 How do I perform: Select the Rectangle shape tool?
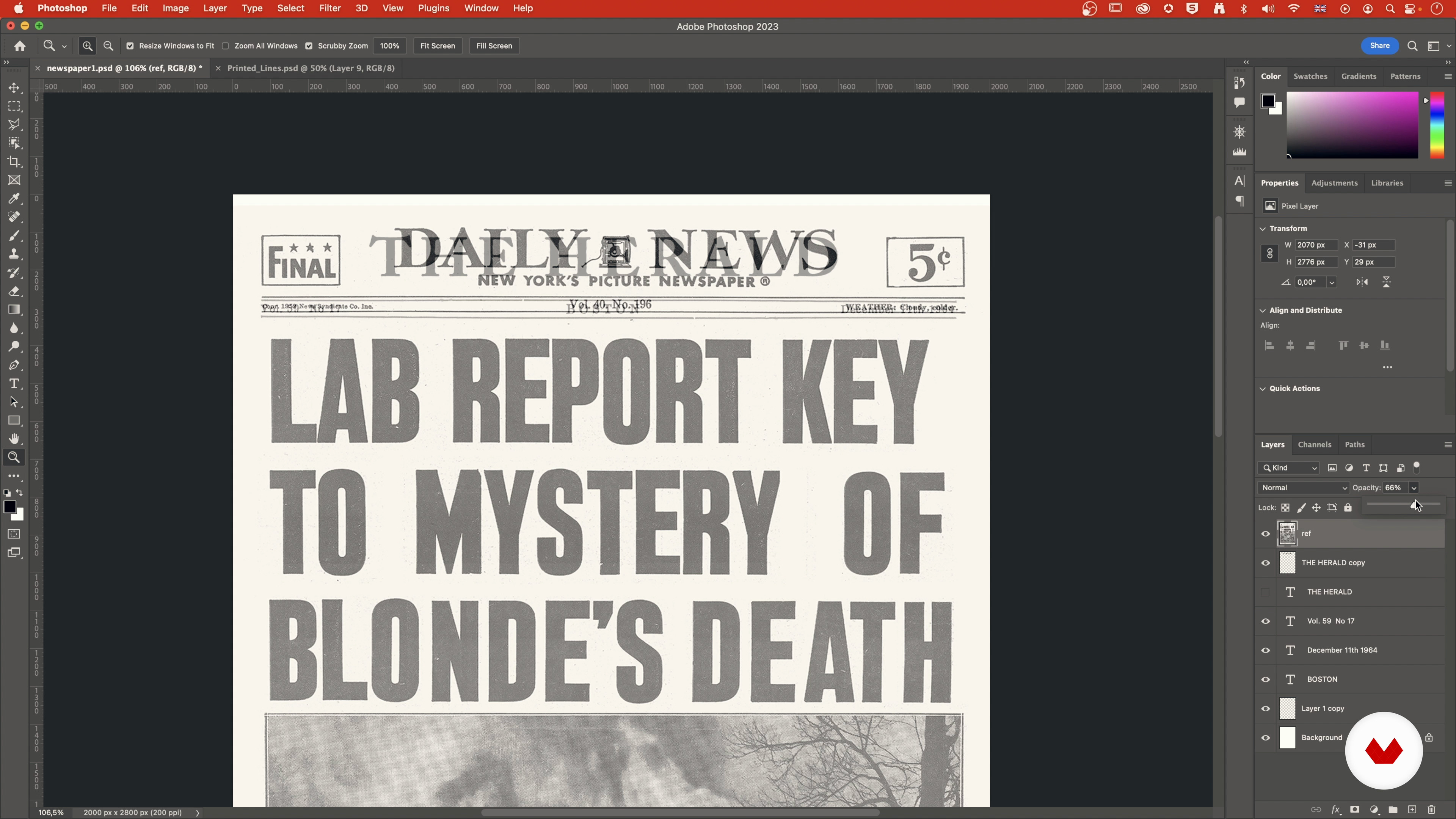pos(14,420)
